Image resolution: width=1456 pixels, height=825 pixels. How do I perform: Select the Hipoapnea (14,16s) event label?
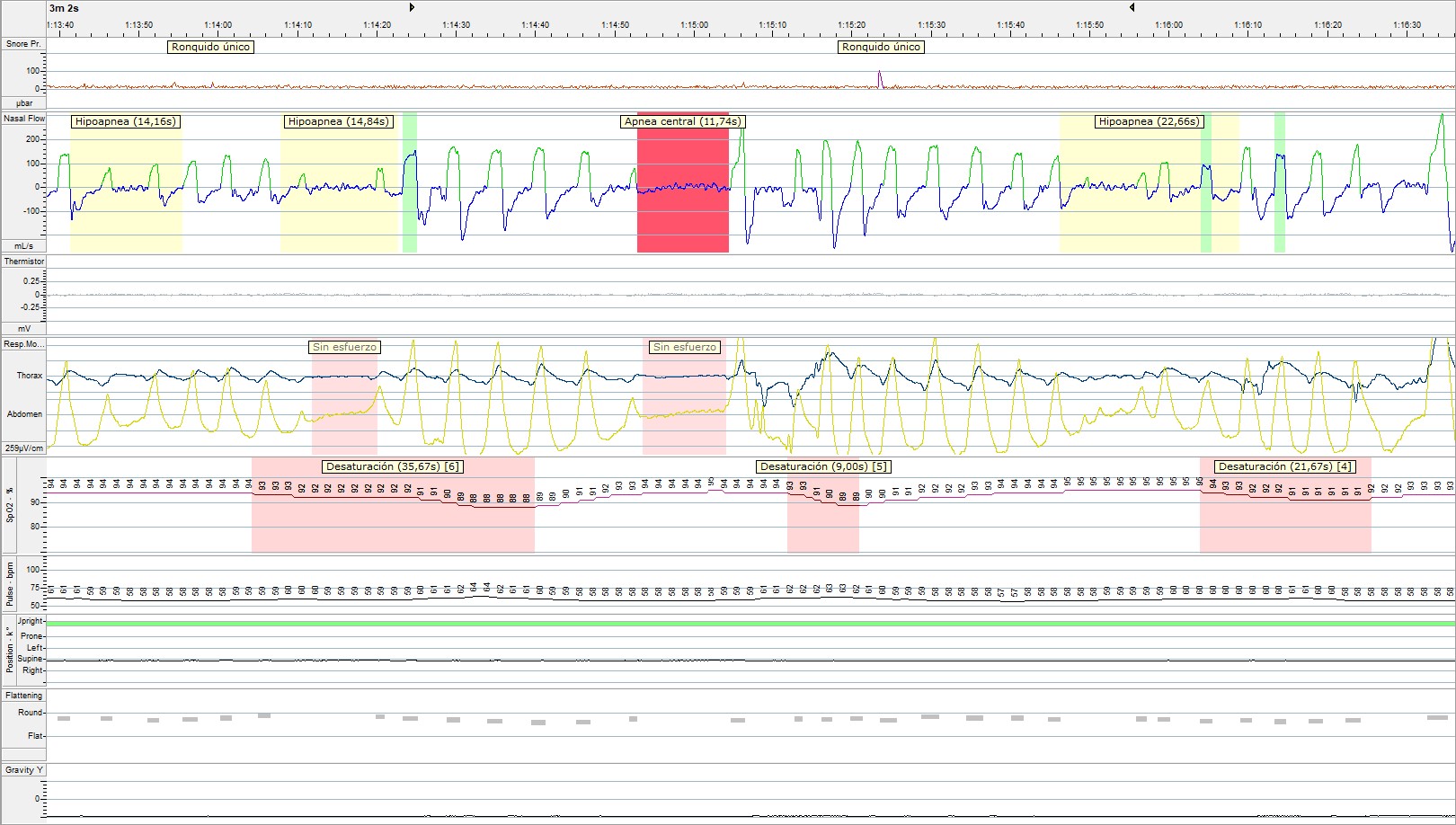click(126, 121)
